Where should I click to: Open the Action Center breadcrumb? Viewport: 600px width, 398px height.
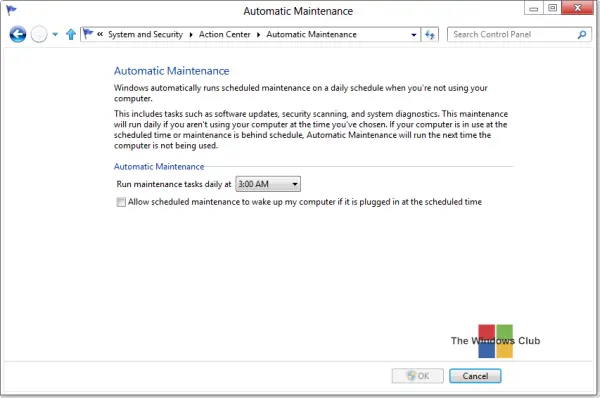225,34
